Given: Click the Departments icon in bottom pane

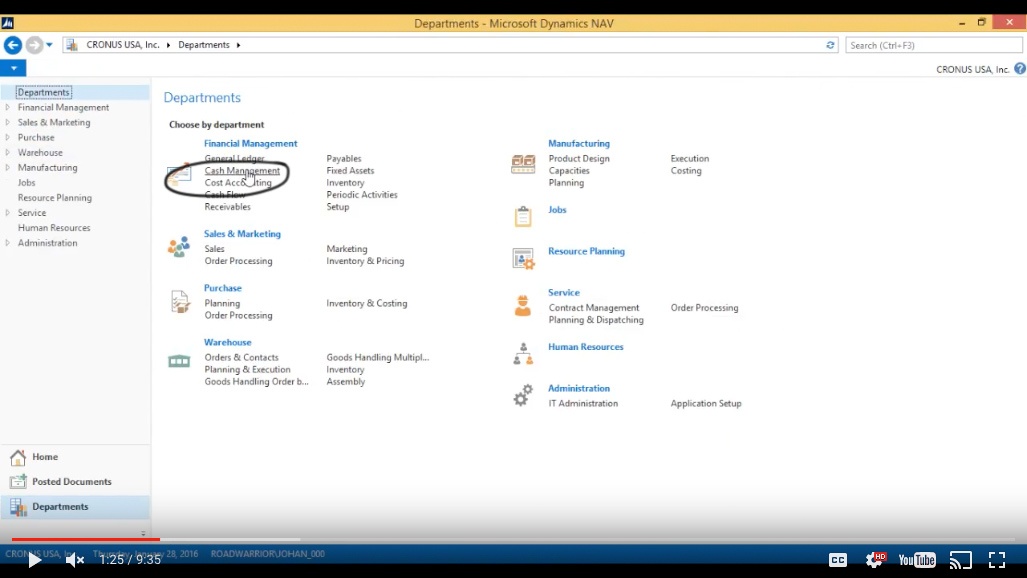Looking at the screenshot, I should pyautogui.click(x=18, y=507).
